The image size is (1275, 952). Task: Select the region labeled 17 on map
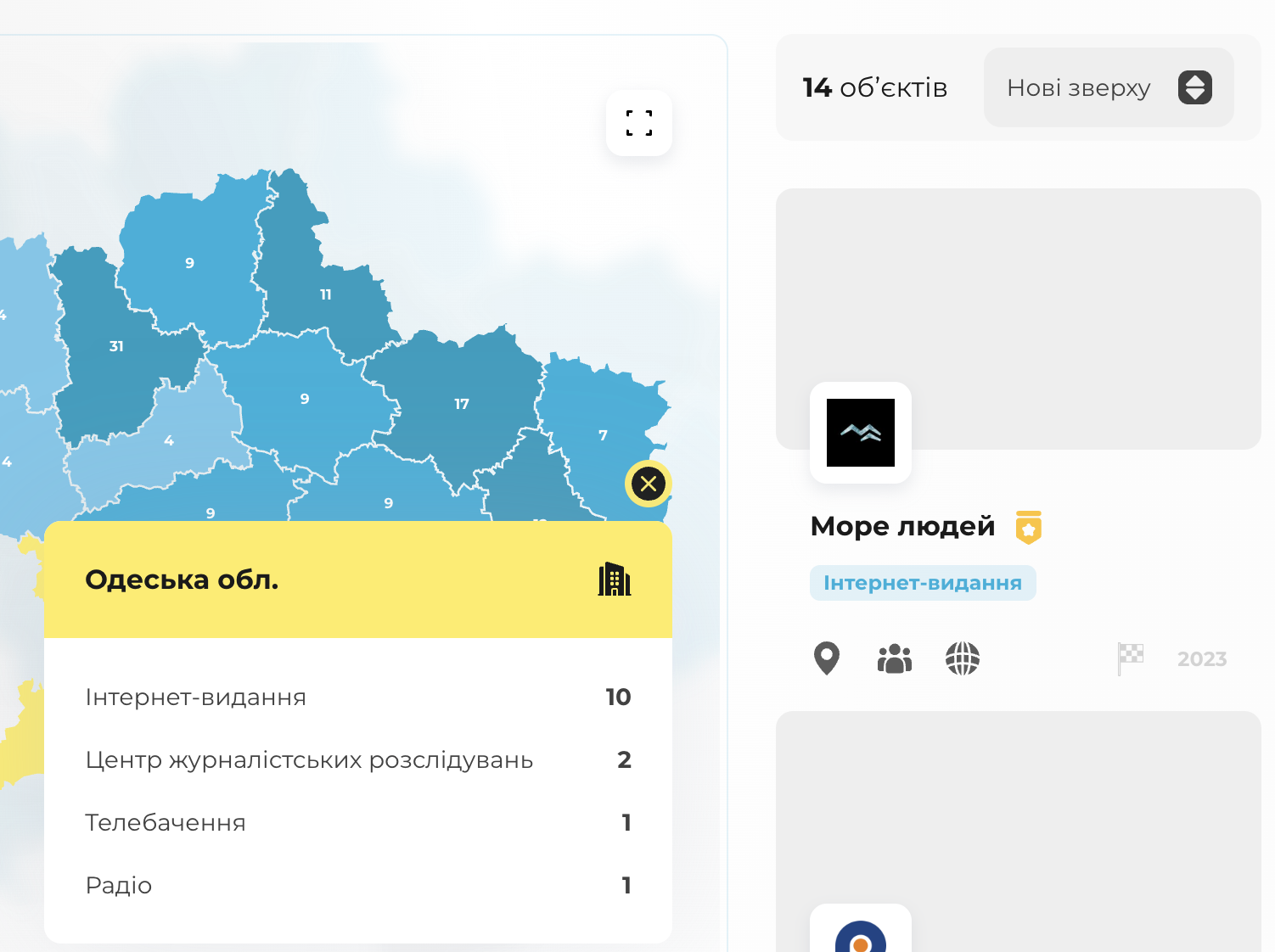461,403
